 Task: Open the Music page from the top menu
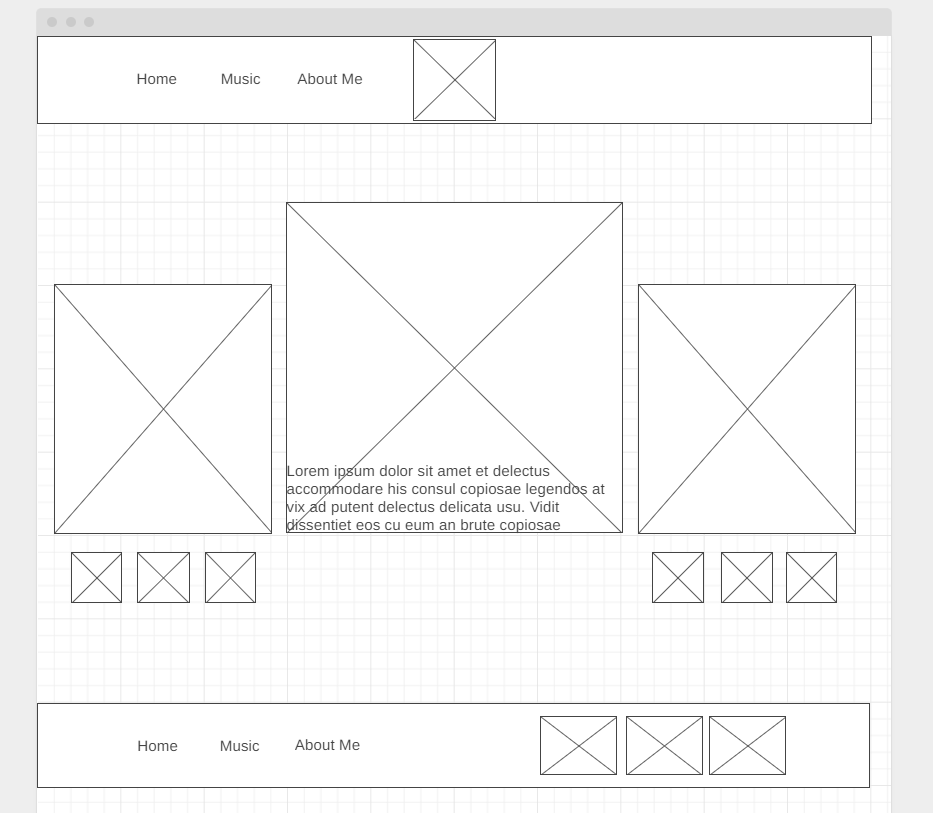click(x=239, y=79)
